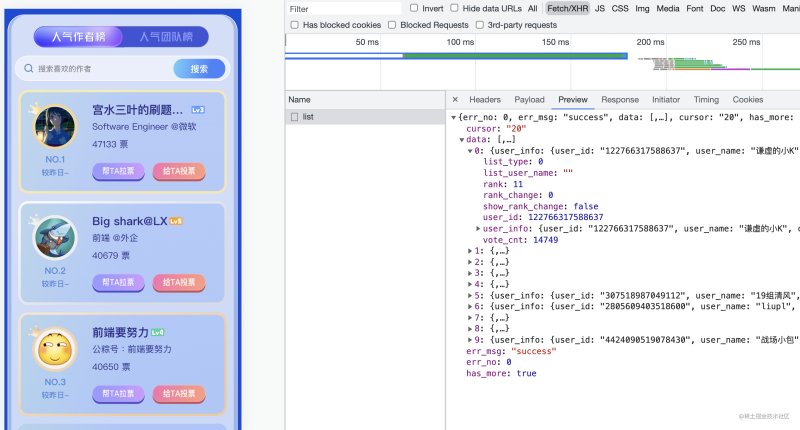Collapse the data array
Viewport: 800px width, 430px height.
461,139
